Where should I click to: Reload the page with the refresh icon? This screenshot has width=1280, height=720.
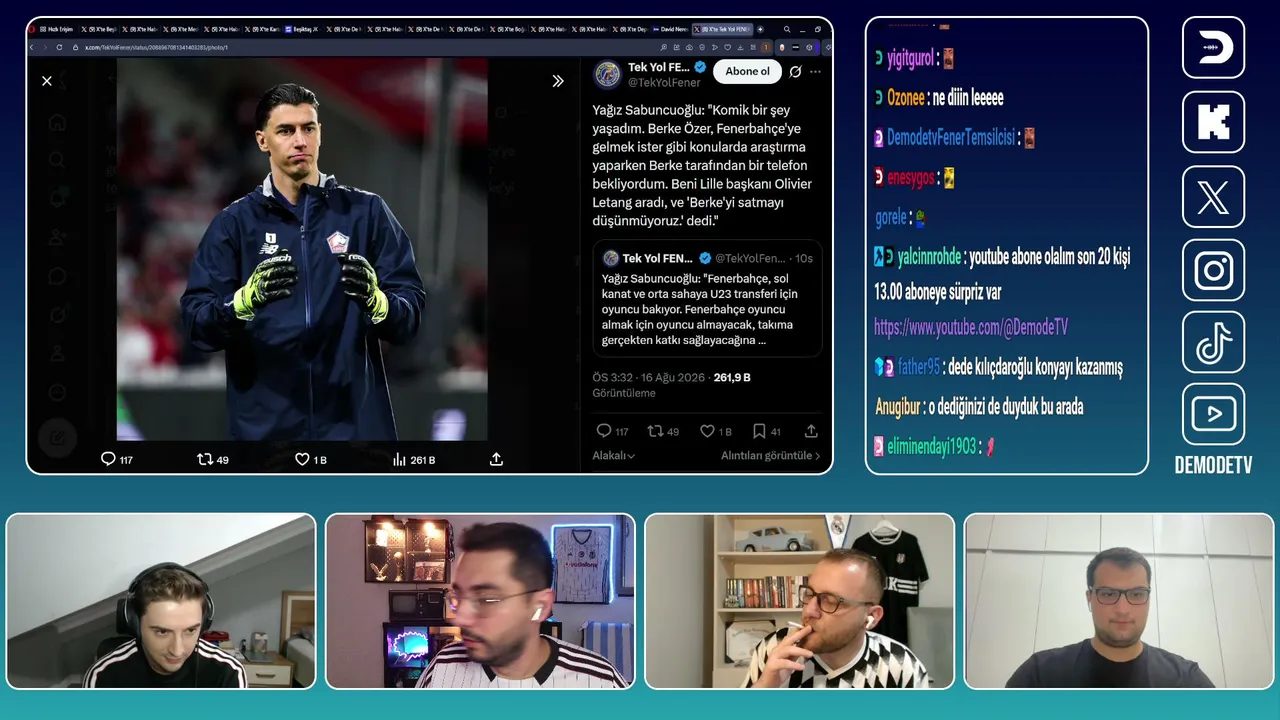(x=61, y=47)
